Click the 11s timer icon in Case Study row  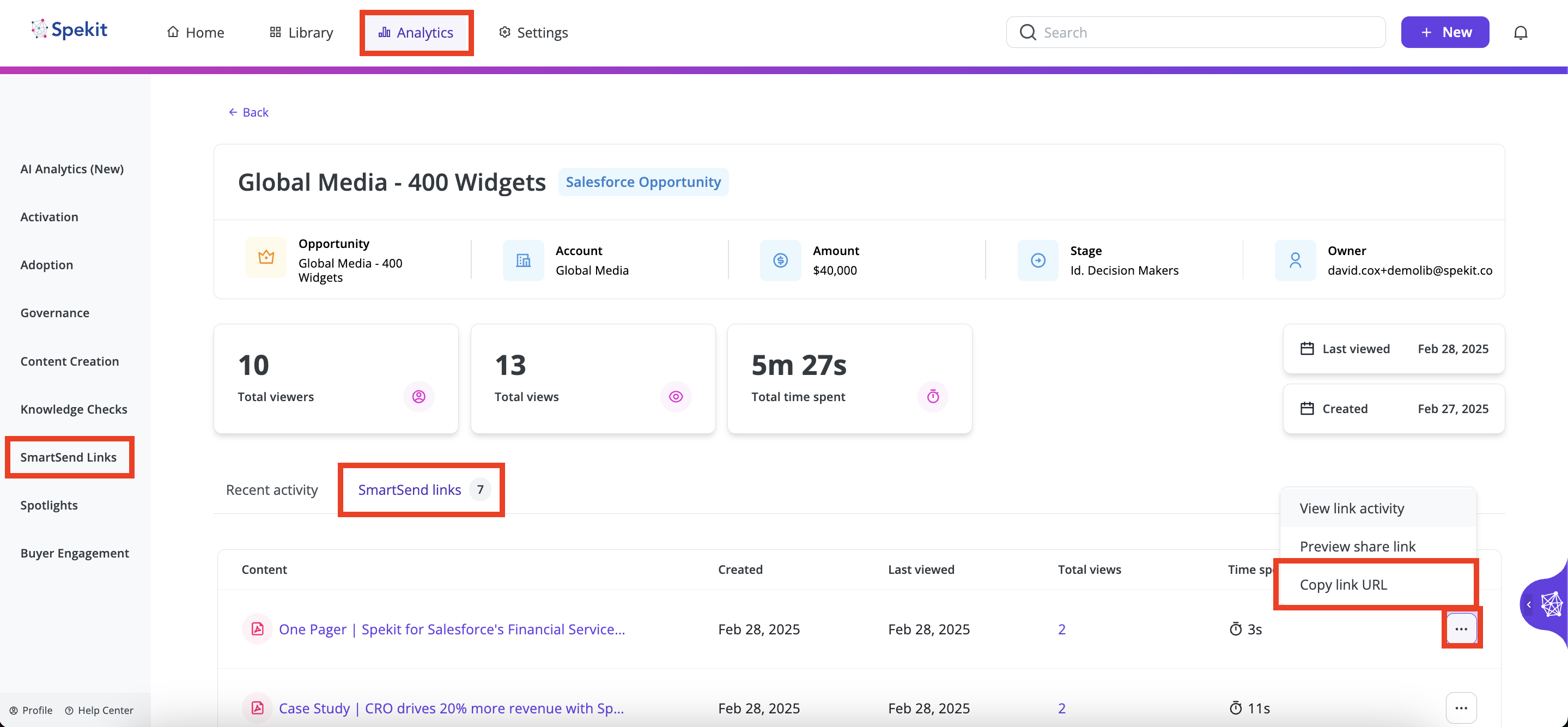pyautogui.click(x=1235, y=708)
